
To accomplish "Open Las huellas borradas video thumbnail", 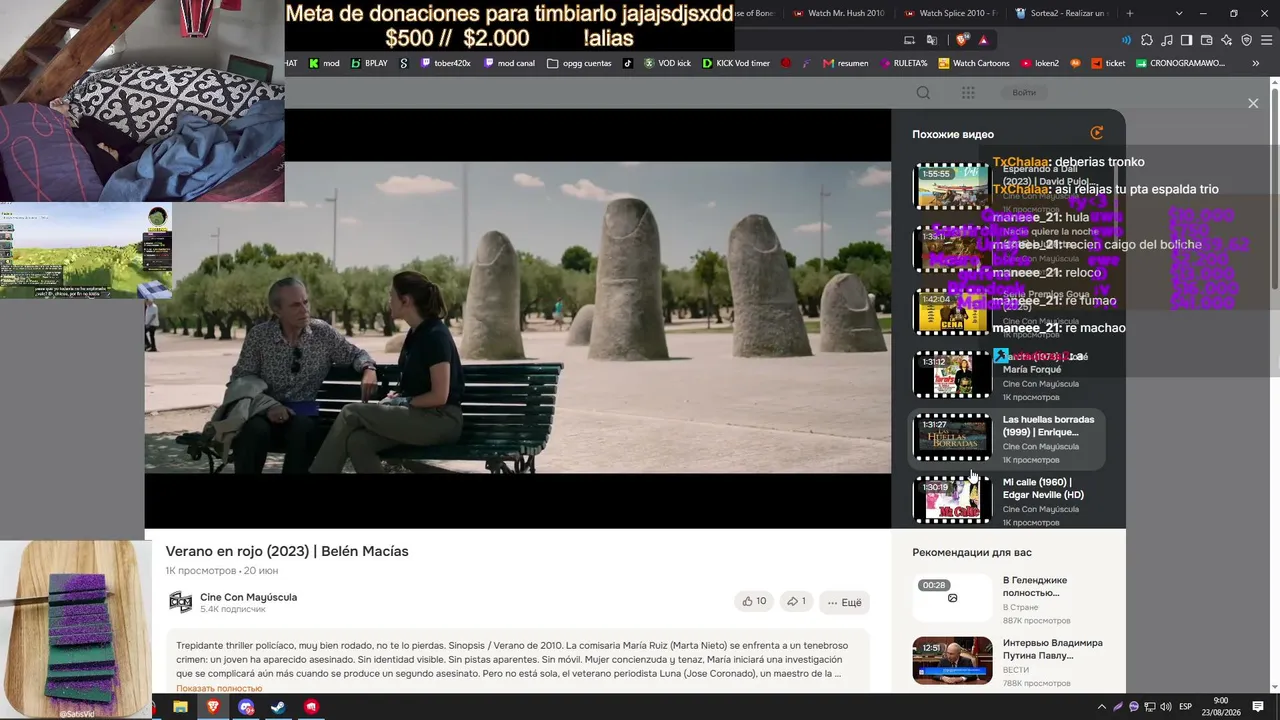I will (952, 437).
